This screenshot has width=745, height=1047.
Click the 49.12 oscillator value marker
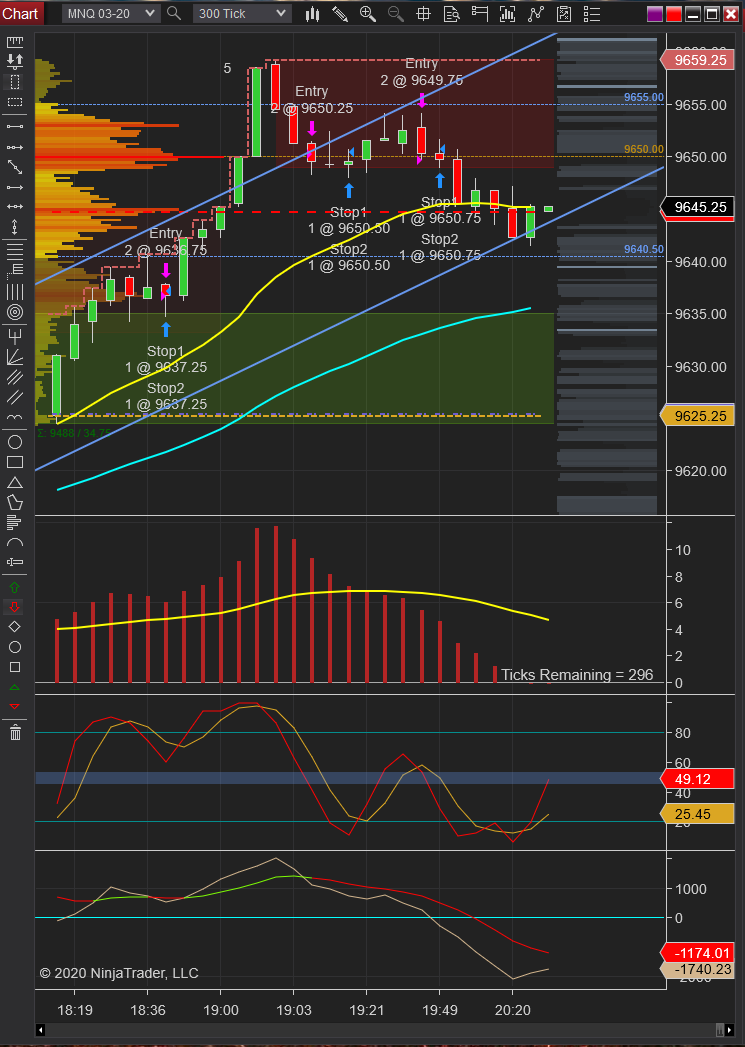tap(697, 779)
